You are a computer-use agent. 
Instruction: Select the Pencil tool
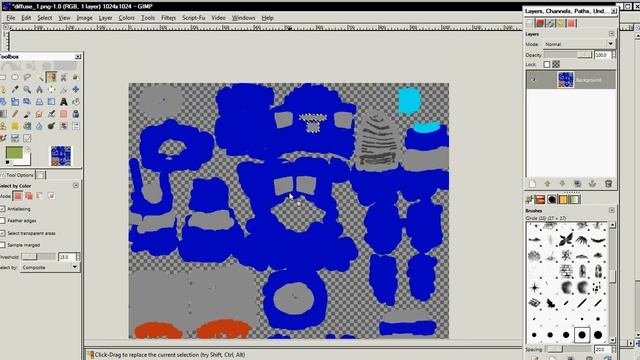tap(15, 114)
